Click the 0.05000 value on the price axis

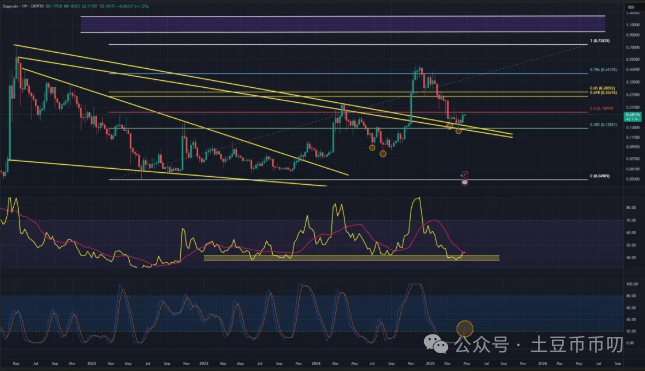click(x=633, y=179)
